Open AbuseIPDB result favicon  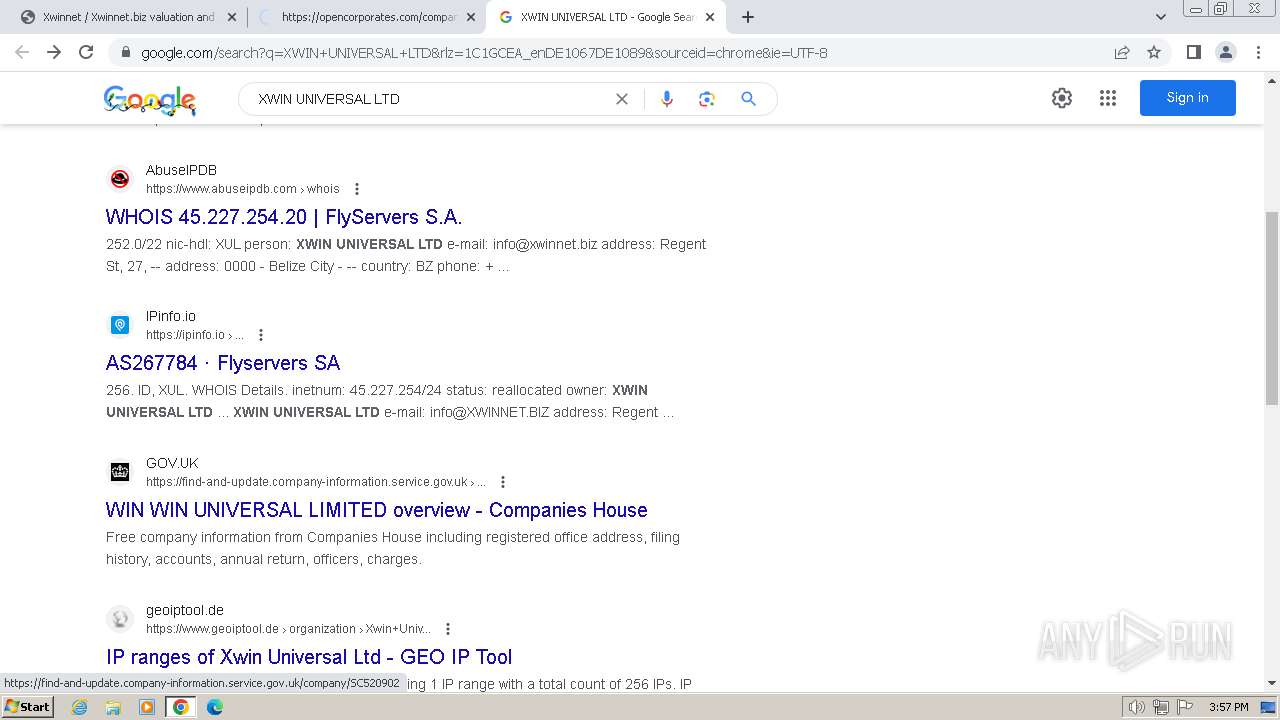point(120,179)
